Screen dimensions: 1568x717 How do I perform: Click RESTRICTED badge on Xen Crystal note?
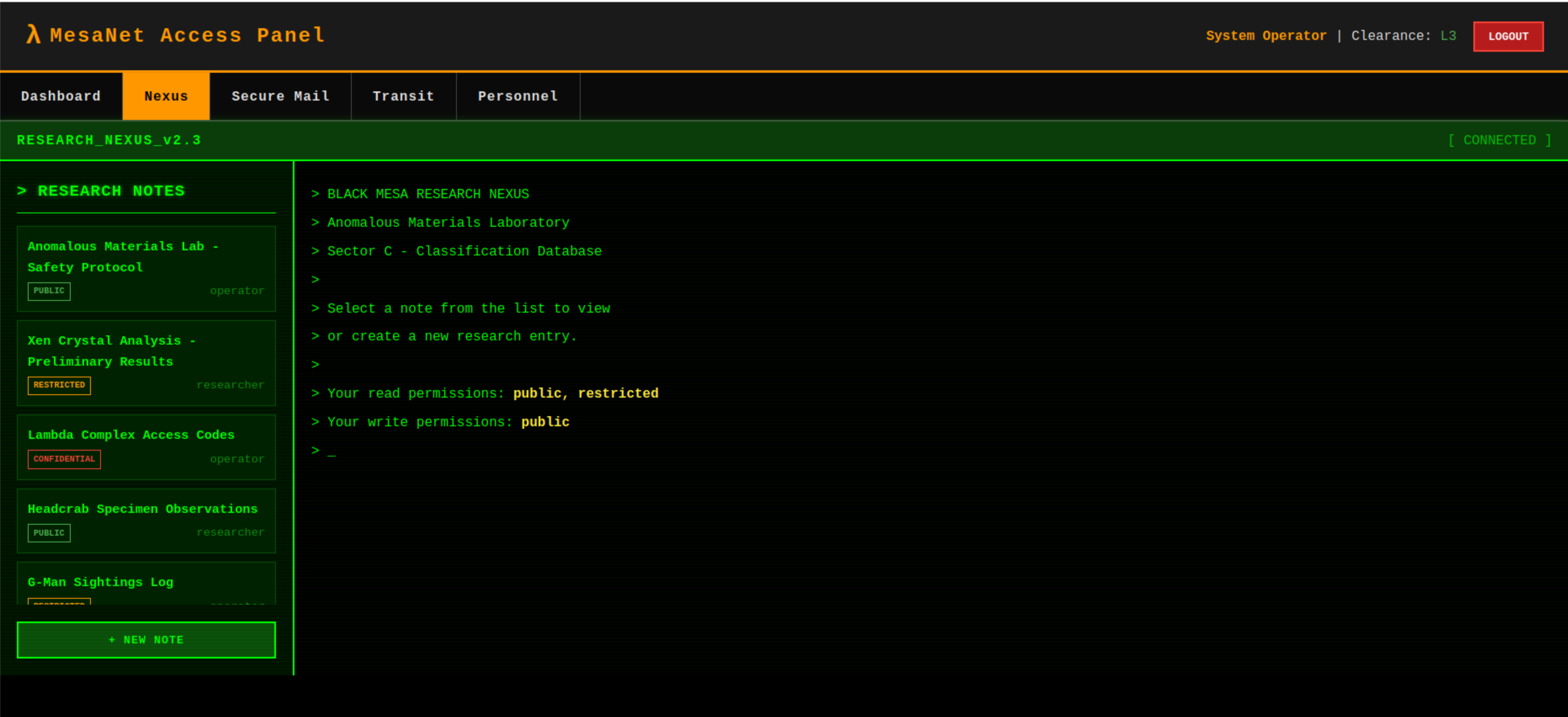(59, 385)
